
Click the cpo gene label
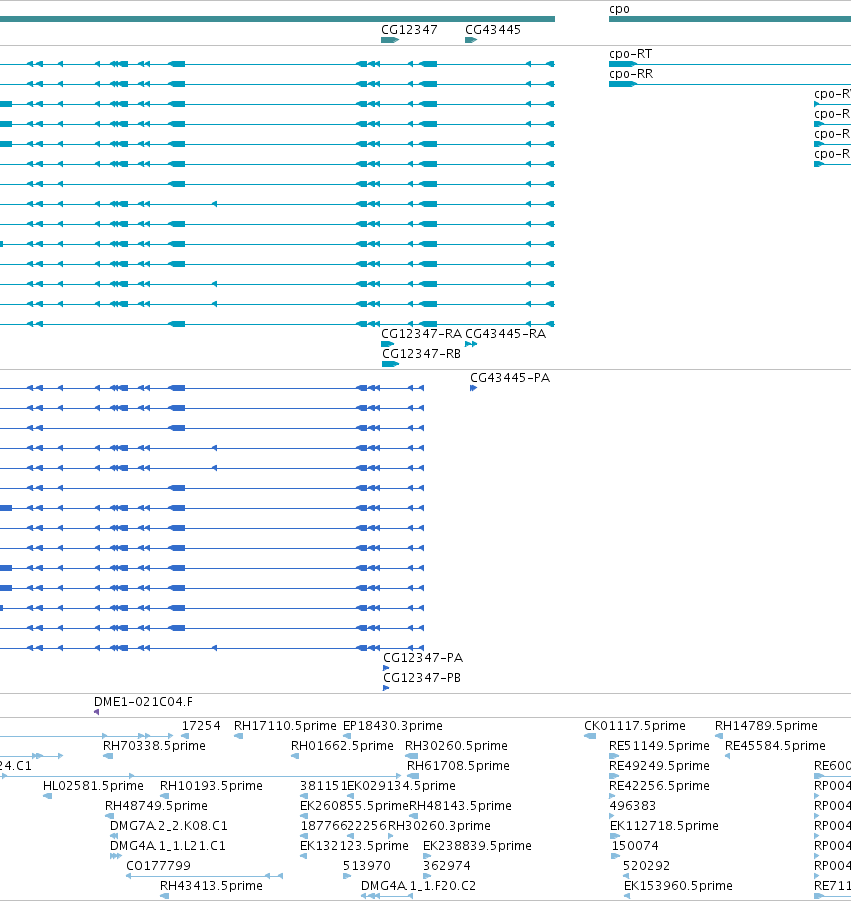[x=619, y=9]
